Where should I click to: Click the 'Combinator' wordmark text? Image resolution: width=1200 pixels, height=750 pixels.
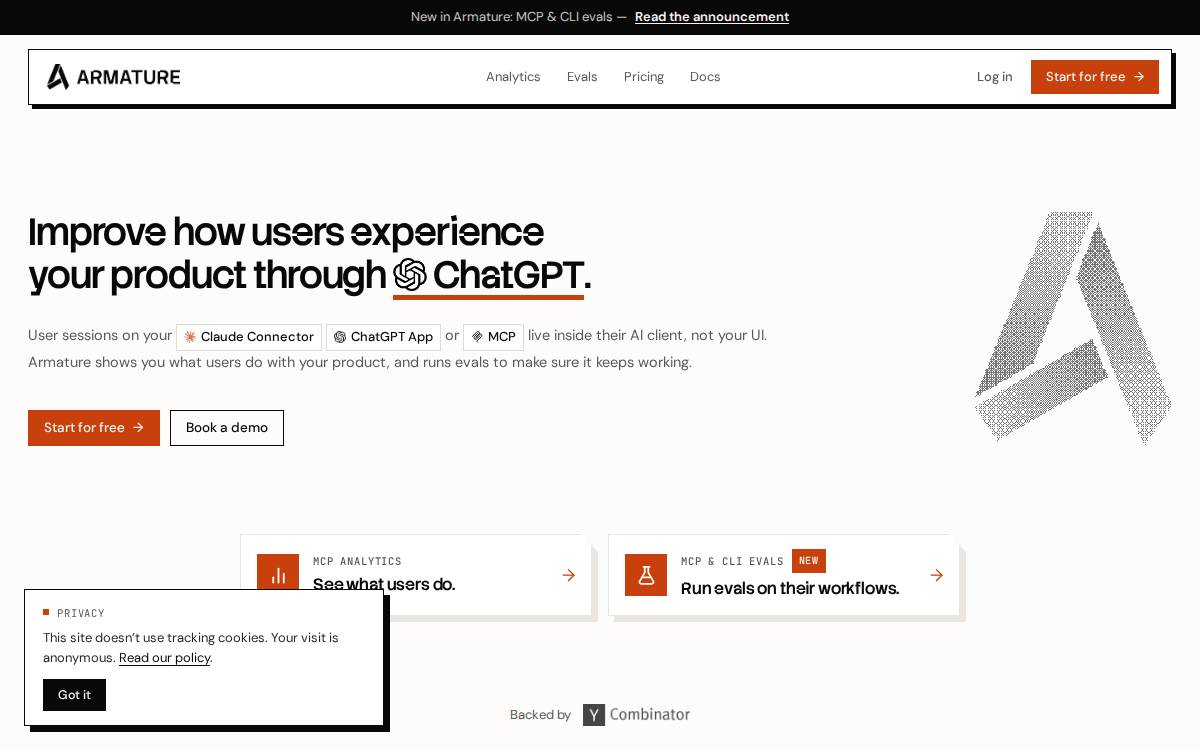[650, 714]
